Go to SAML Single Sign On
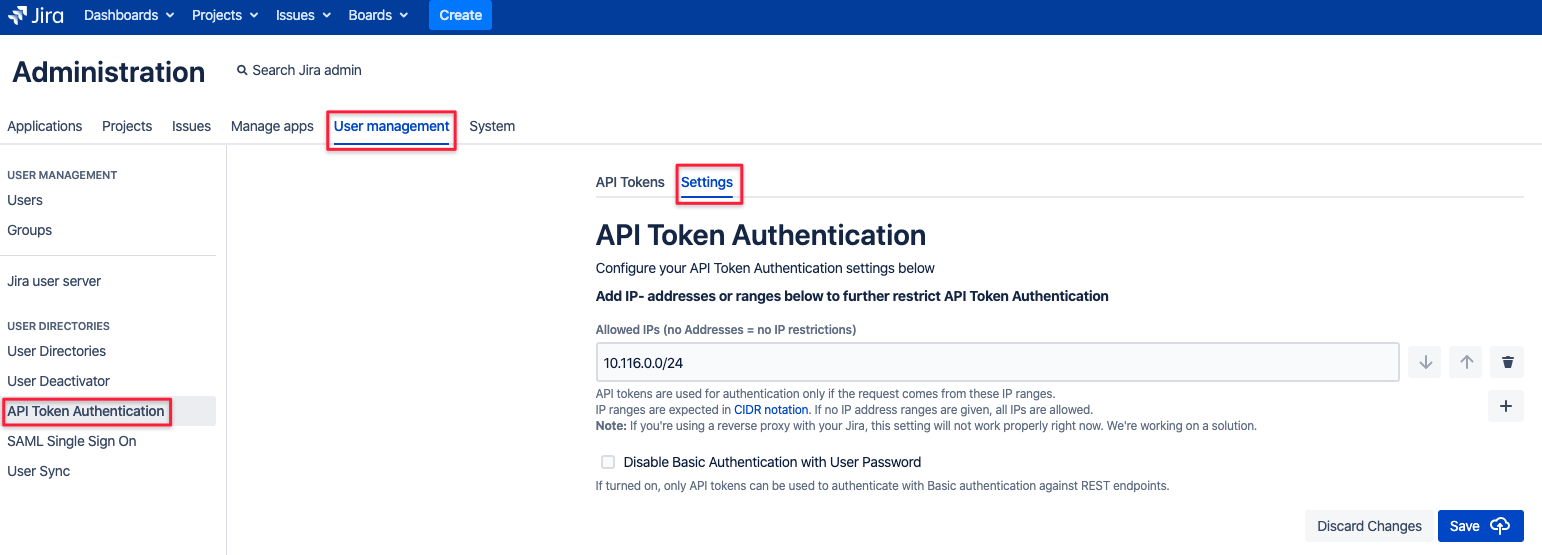This screenshot has height=555, width=1542. click(72, 441)
